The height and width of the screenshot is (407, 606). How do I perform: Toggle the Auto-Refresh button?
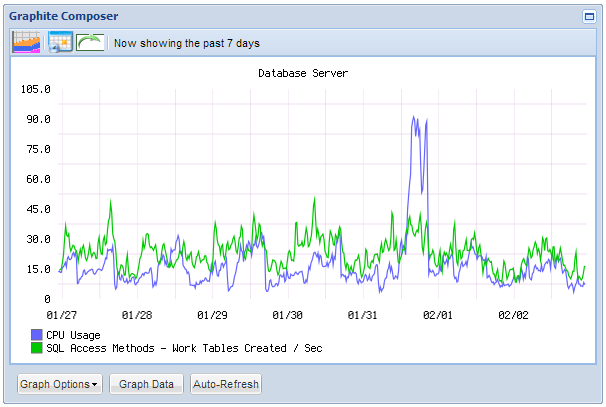tap(226, 384)
